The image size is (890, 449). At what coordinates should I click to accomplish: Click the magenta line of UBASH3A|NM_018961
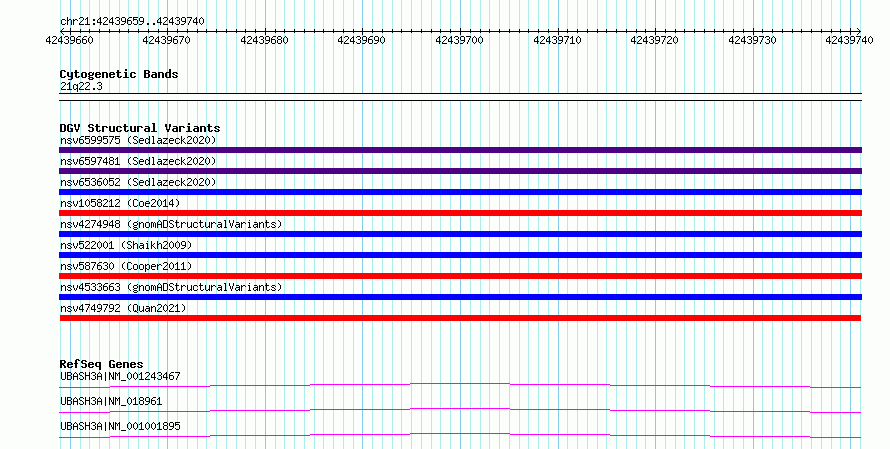pyautogui.click(x=460, y=410)
